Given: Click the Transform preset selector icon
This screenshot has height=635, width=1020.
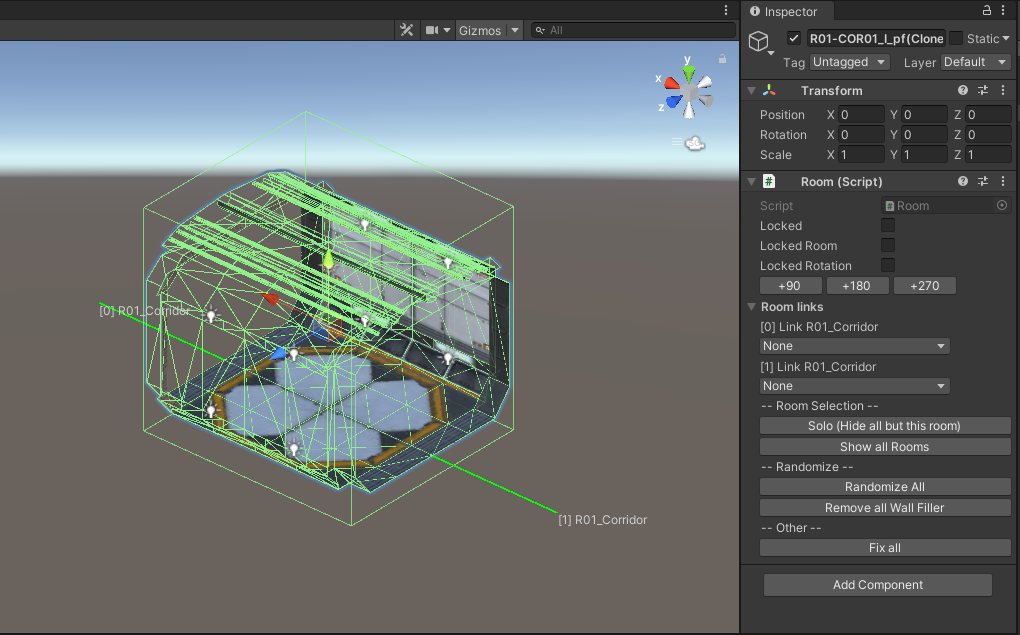Looking at the screenshot, I should click(983, 91).
